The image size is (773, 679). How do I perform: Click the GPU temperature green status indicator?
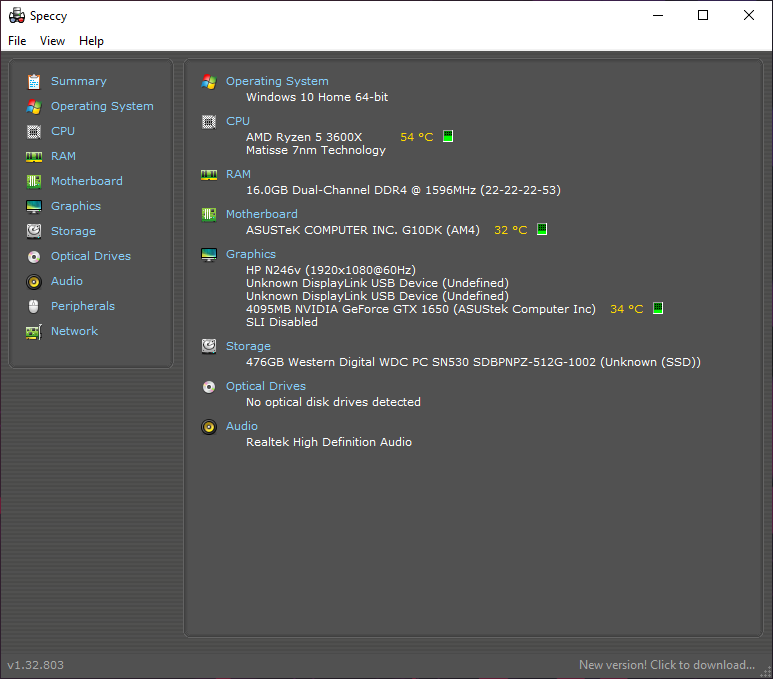tap(658, 308)
